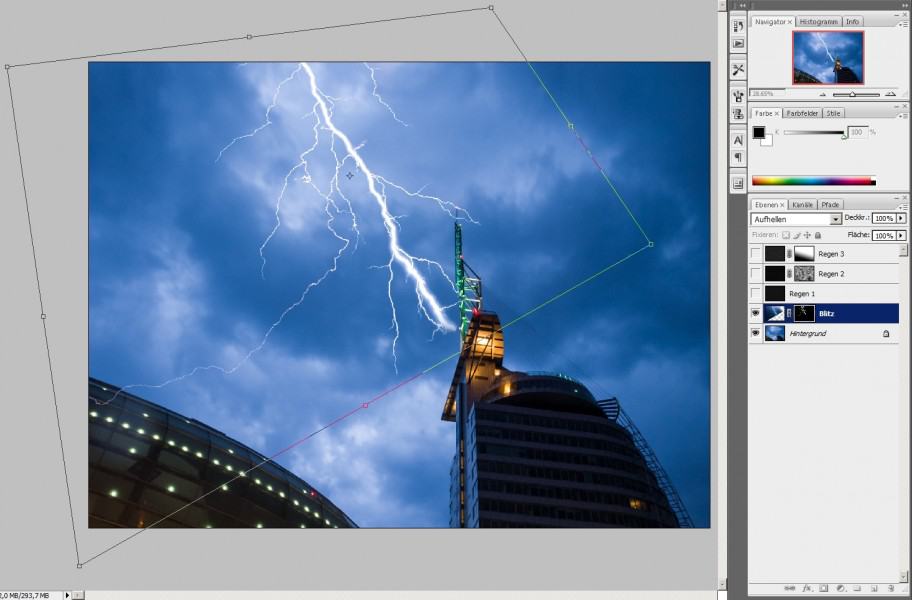The image size is (912, 600).
Task: Open the Paragraph panel icon
Action: pyautogui.click(x=738, y=158)
